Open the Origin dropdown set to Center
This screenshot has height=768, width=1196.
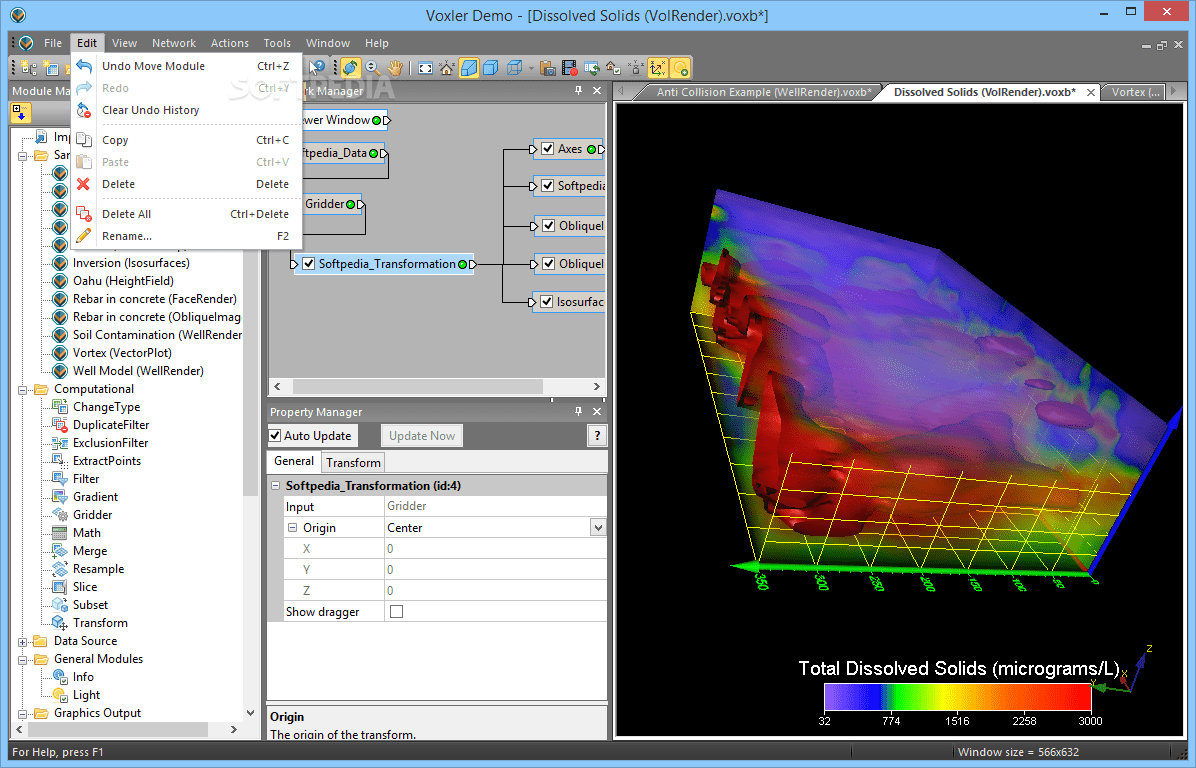597,526
